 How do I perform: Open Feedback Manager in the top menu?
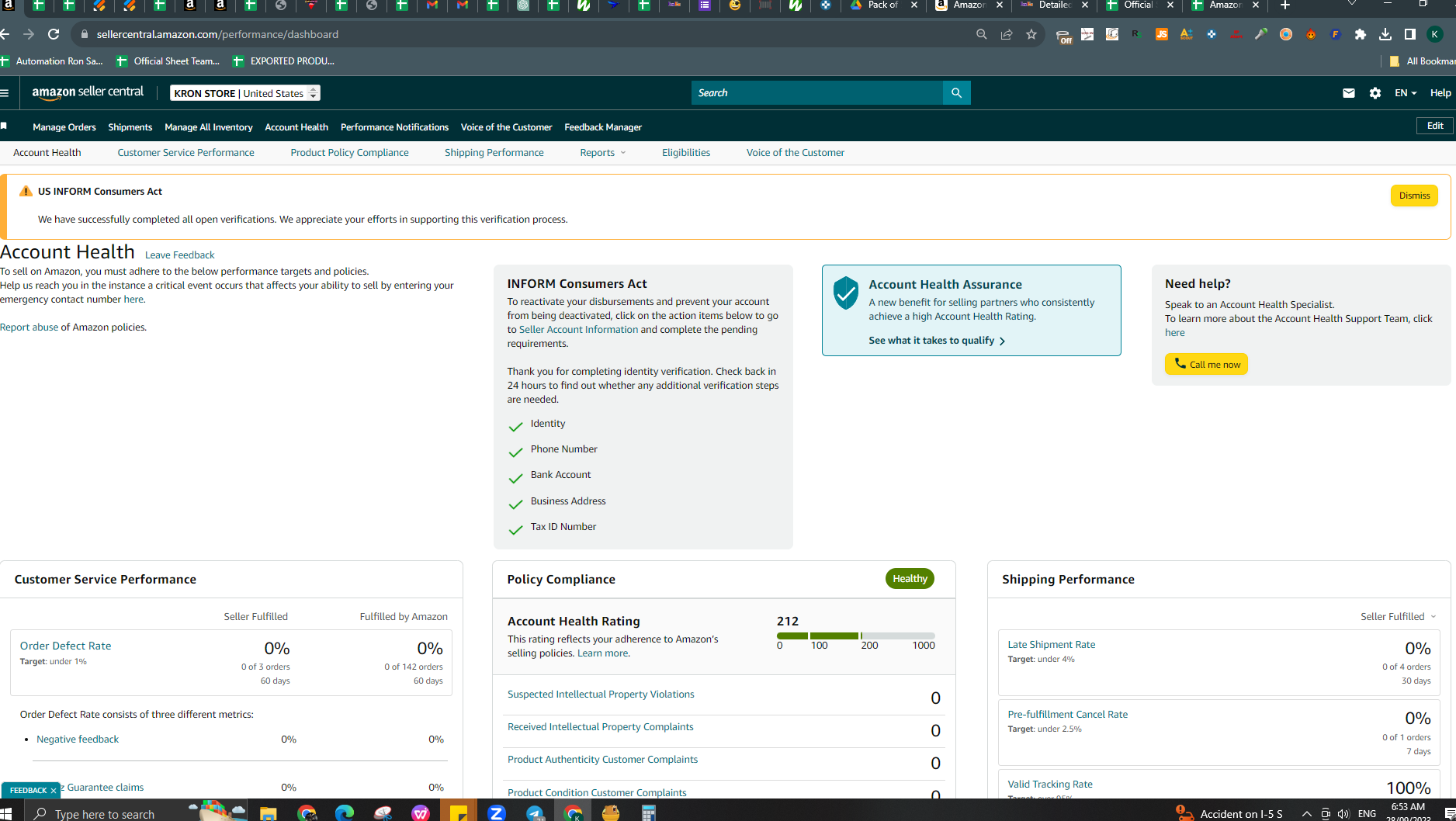(603, 127)
